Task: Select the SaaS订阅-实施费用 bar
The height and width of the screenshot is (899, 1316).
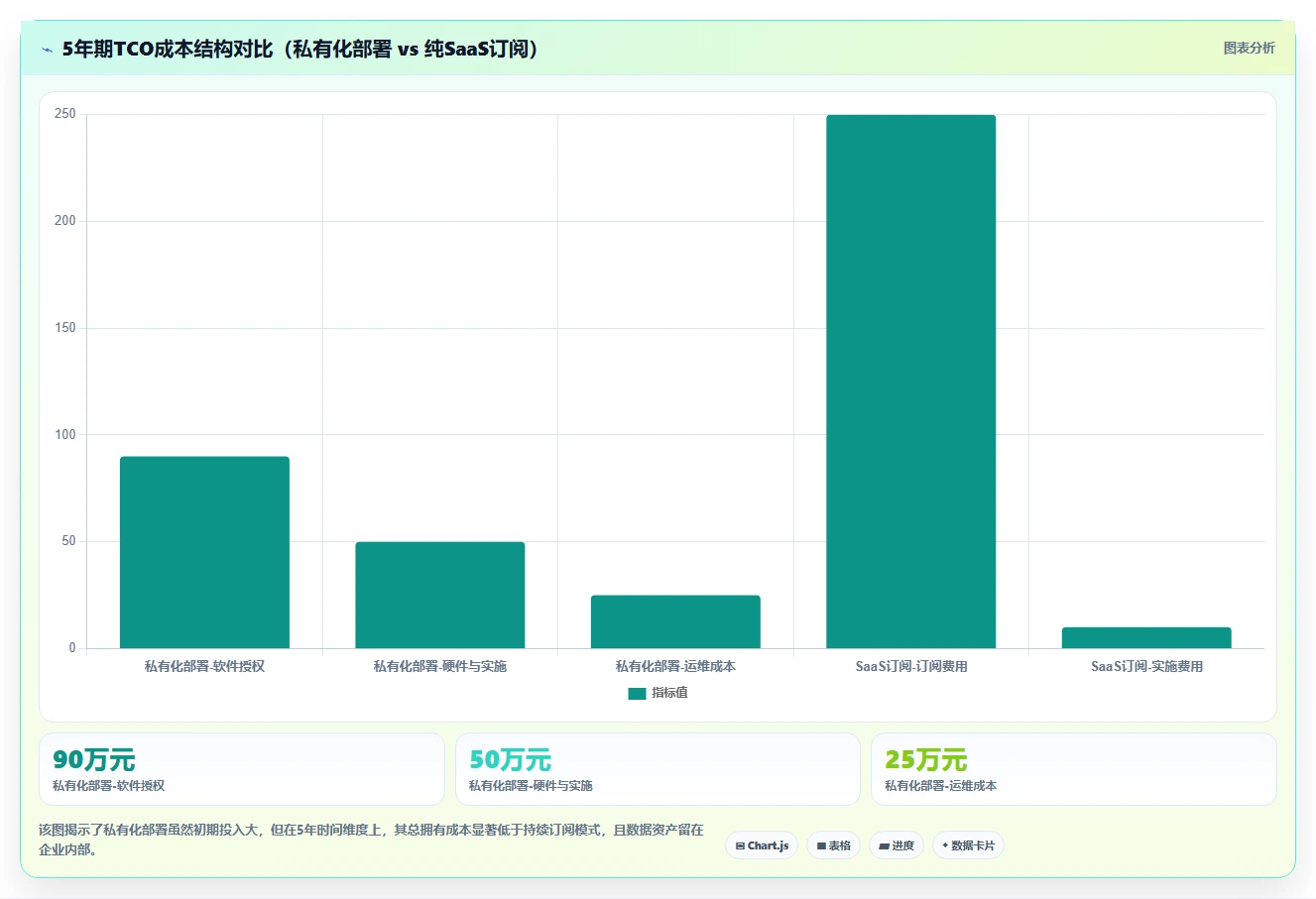Action: click(1146, 637)
